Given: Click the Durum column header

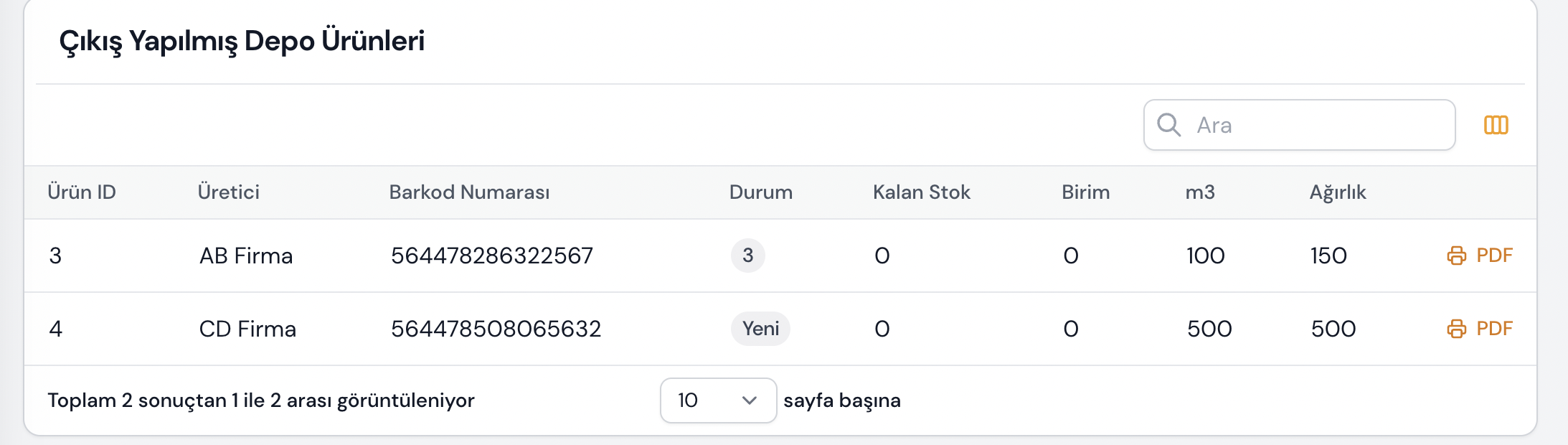Looking at the screenshot, I should coord(760,192).
